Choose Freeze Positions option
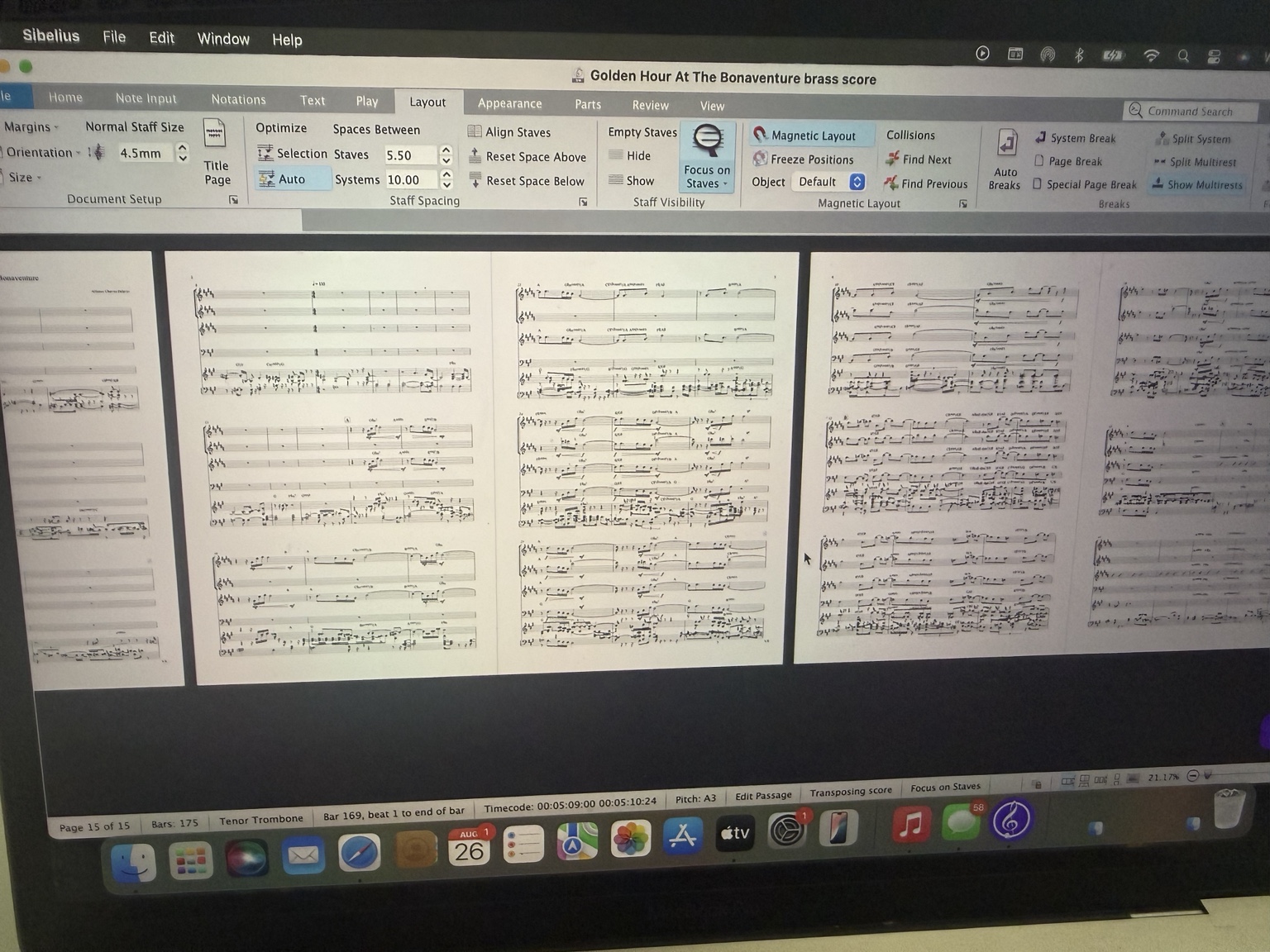The width and height of the screenshot is (1270, 952). (803, 159)
